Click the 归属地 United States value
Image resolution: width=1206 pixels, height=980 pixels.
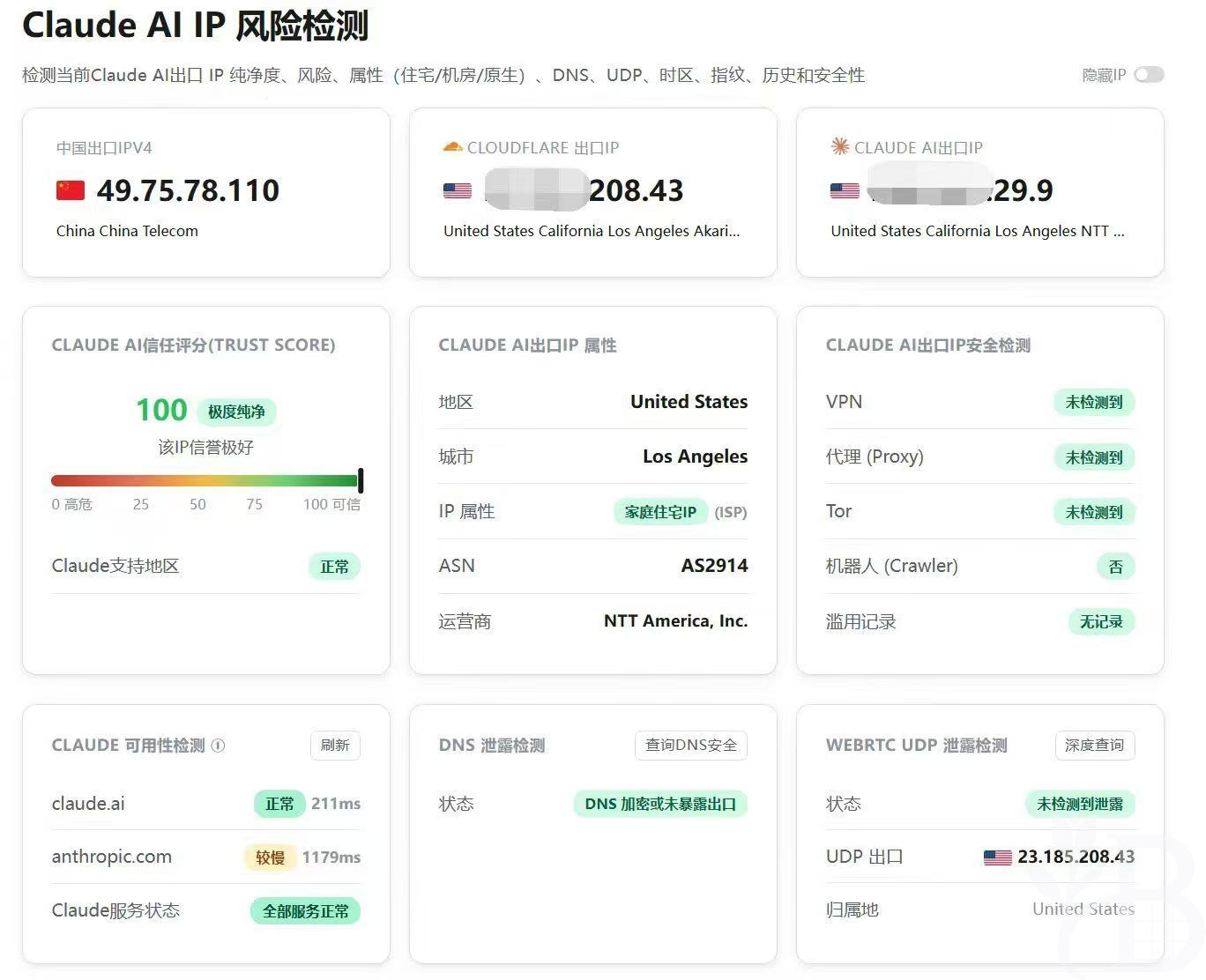point(1083,909)
